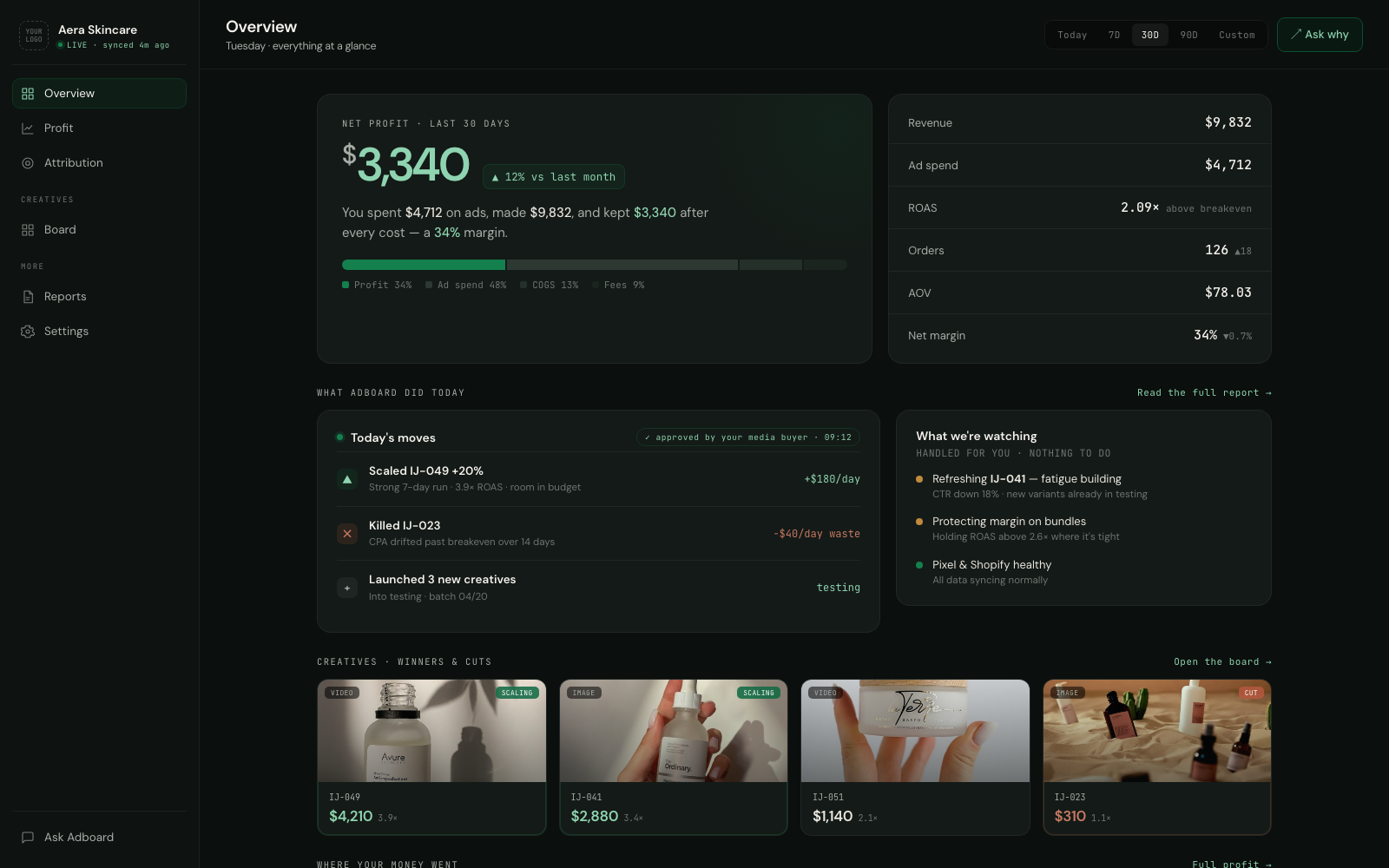Click the Scaled IJ-049 triangle icon
The width and height of the screenshot is (1389, 868).
click(347, 479)
